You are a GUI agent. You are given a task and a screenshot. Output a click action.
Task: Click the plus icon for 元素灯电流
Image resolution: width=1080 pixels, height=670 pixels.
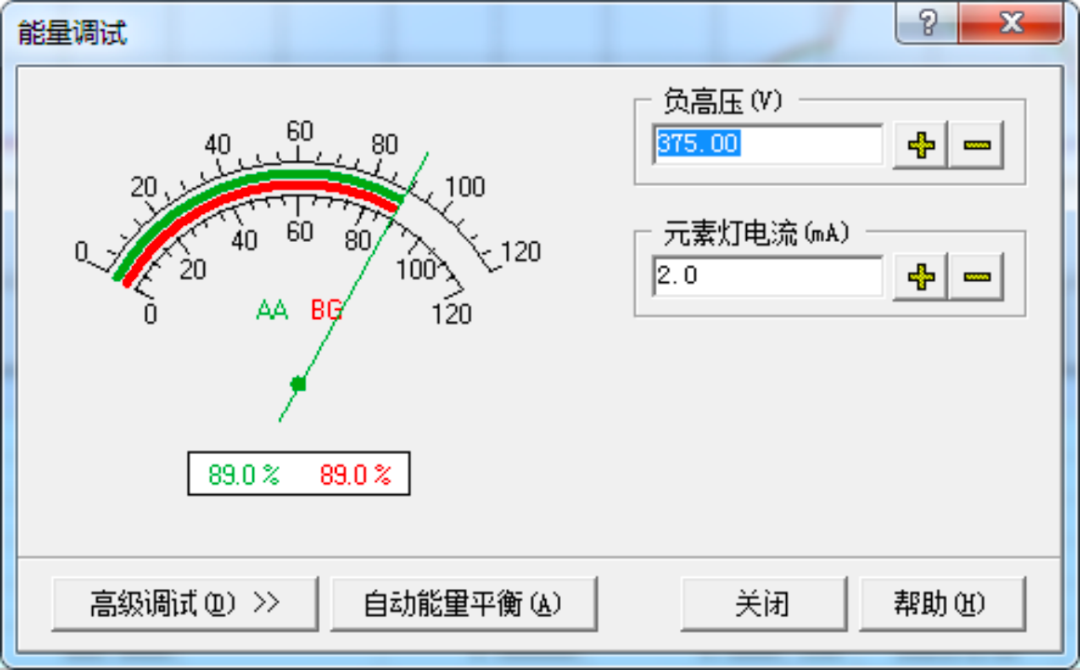coord(919,276)
